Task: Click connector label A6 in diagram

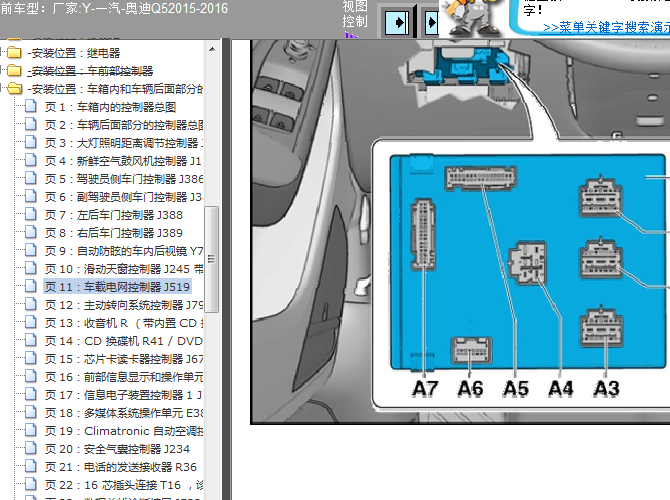Action: coord(470,388)
